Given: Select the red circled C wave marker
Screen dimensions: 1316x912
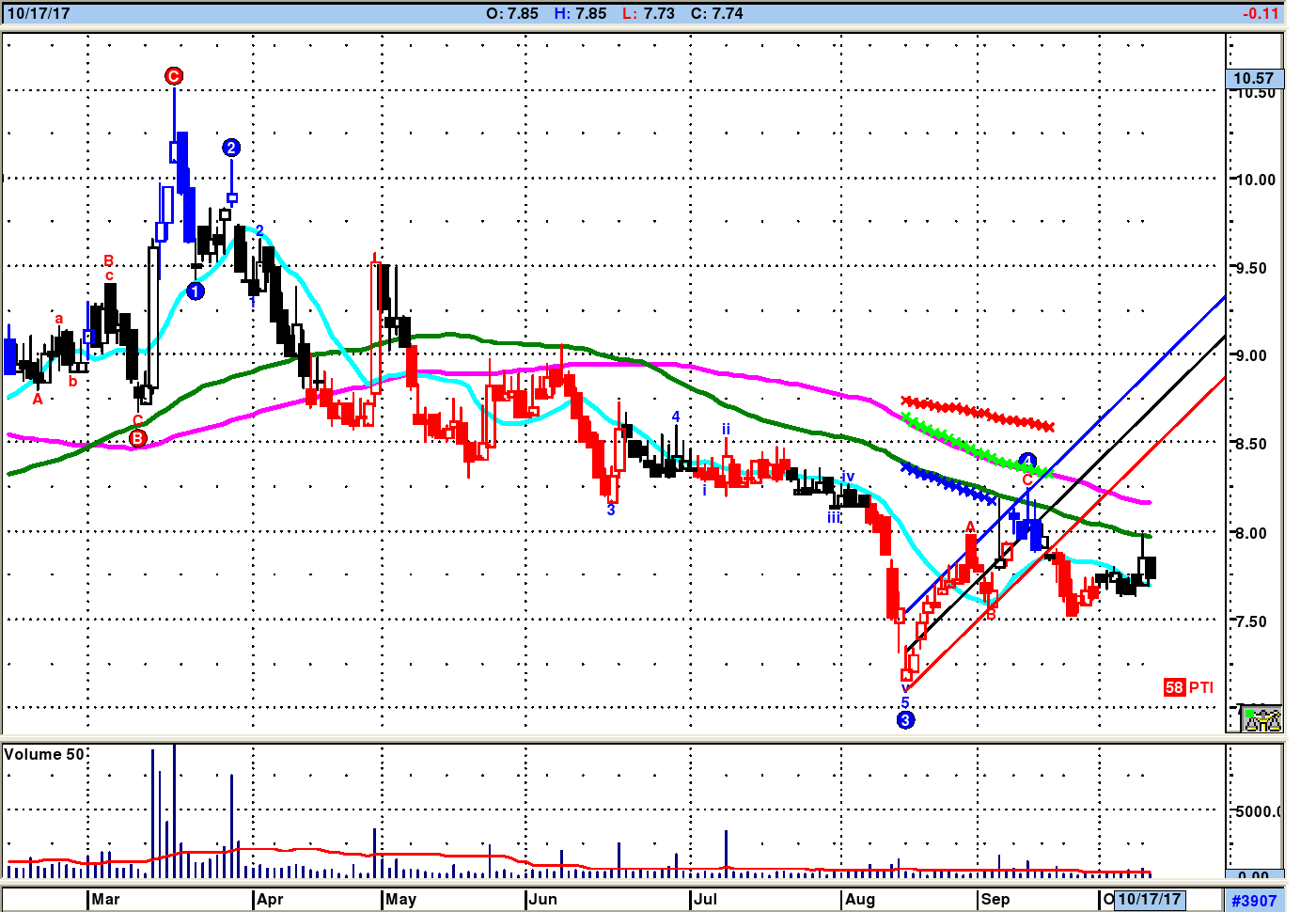Looking at the screenshot, I should [174, 76].
